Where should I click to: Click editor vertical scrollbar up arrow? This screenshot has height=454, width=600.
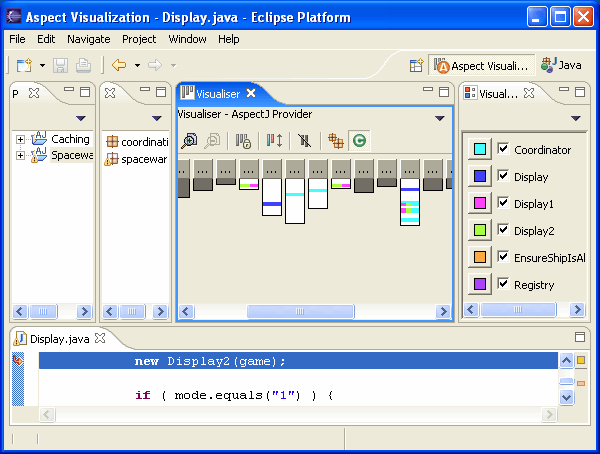point(566,360)
